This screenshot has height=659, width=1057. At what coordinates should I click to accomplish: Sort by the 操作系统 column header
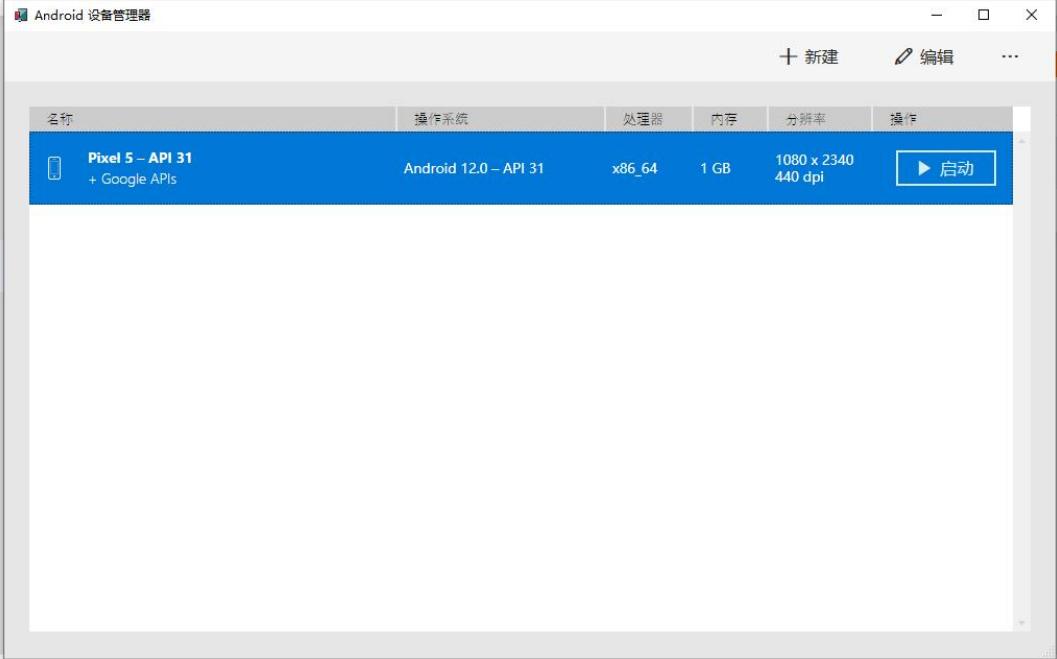[x=501, y=119]
